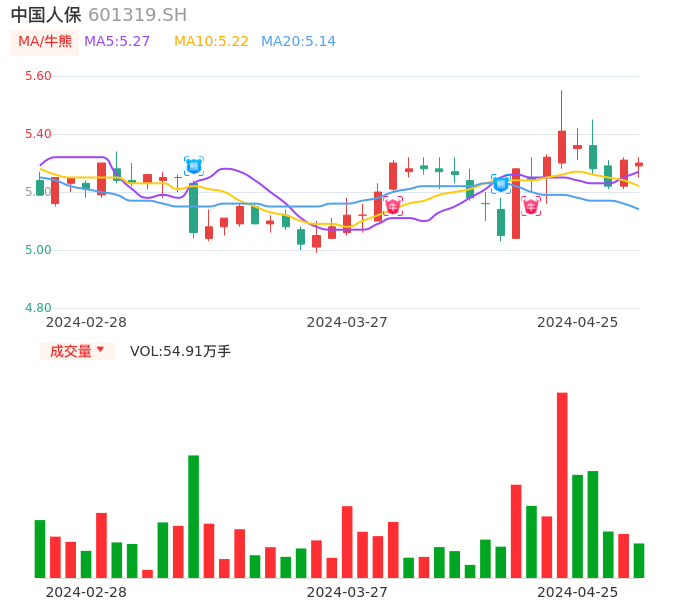Screen dimensions: 686x606
Task: Click the earlier pink bull signal marker
Action: tap(393, 205)
